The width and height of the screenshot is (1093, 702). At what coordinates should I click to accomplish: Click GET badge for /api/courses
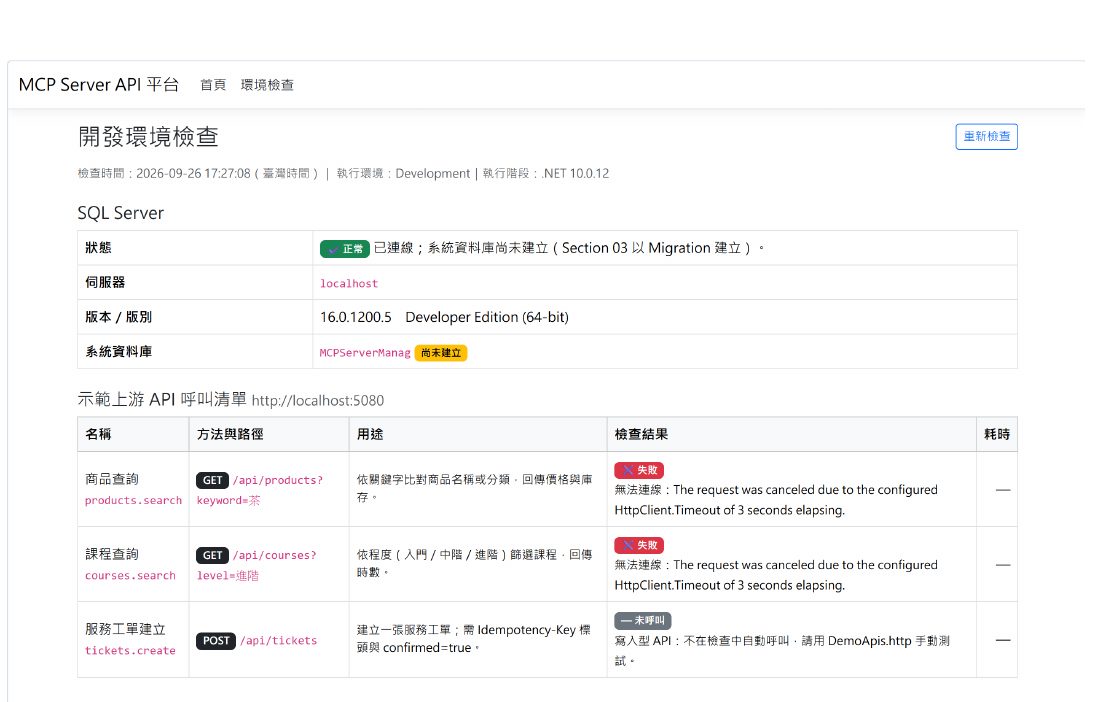pos(212,556)
